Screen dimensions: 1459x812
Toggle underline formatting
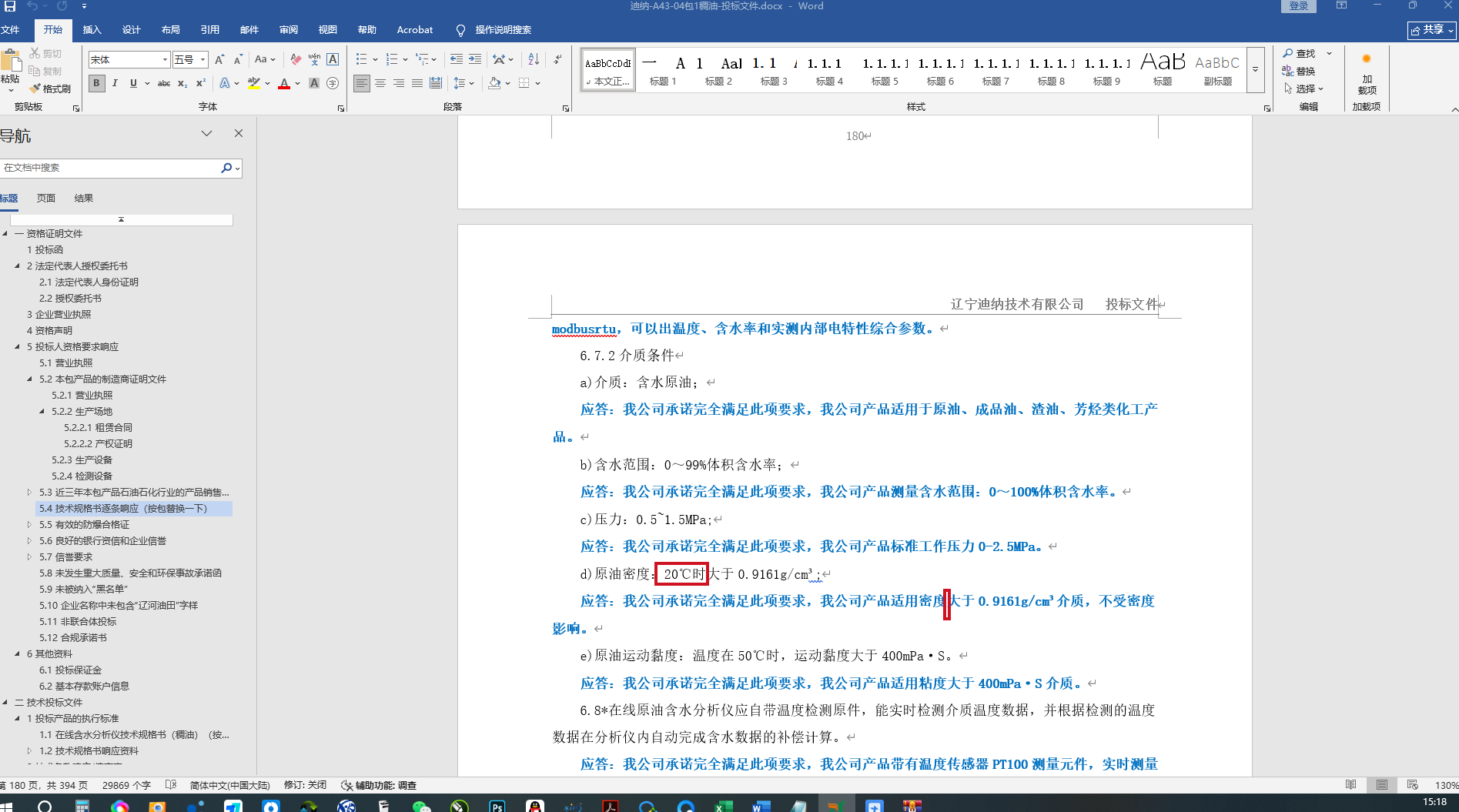coord(133,83)
